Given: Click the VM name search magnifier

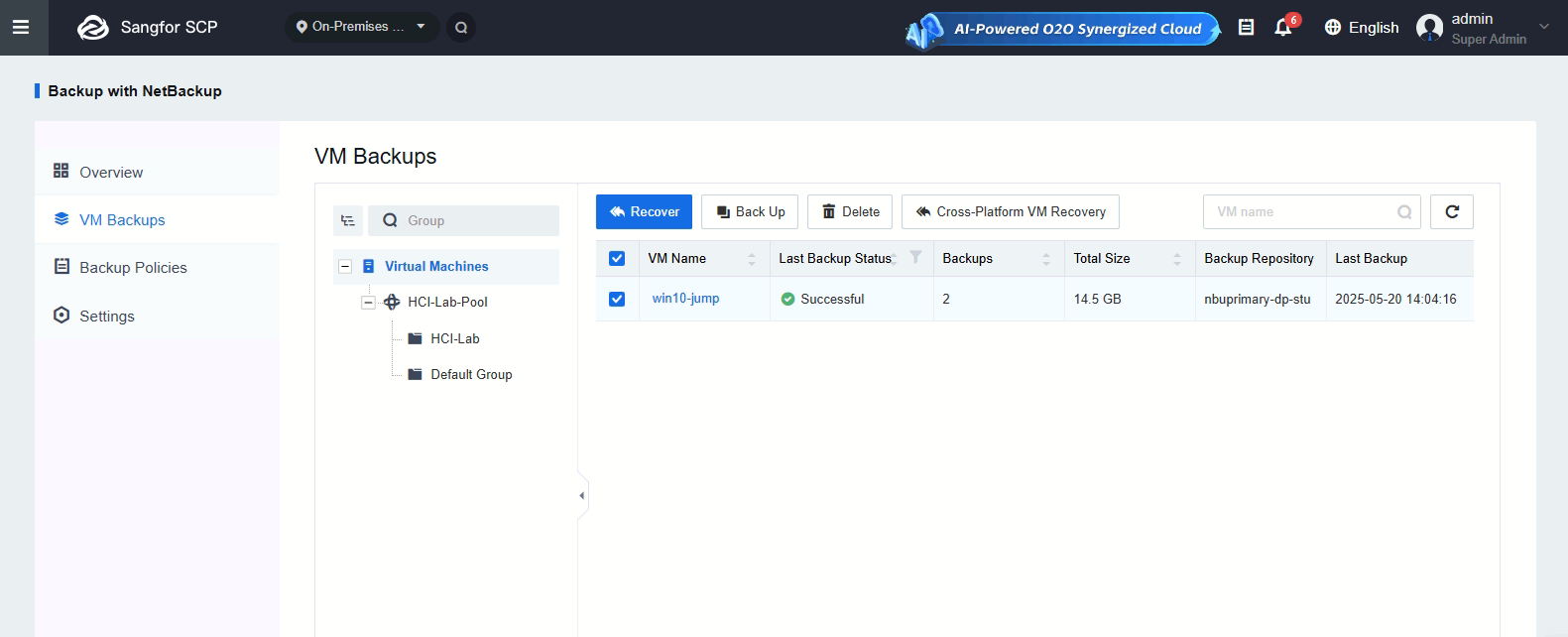Looking at the screenshot, I should [x=1404, y=211].
